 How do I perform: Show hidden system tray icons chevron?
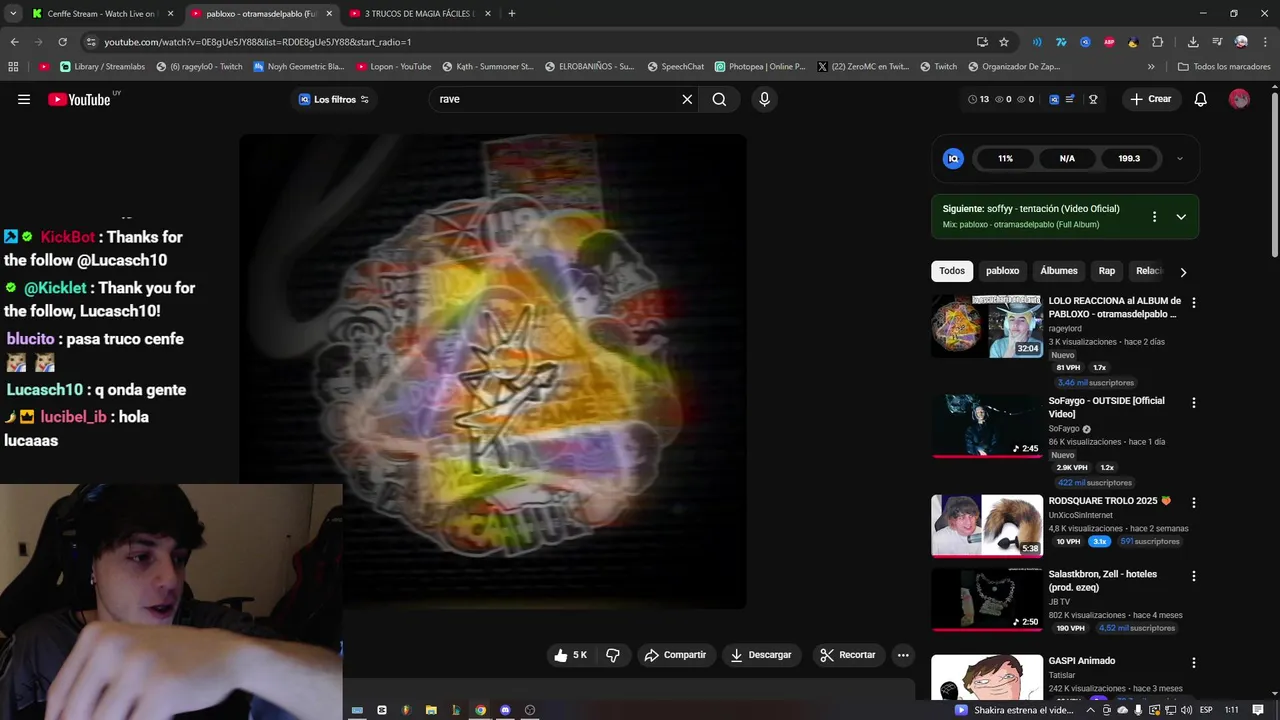1091,710
